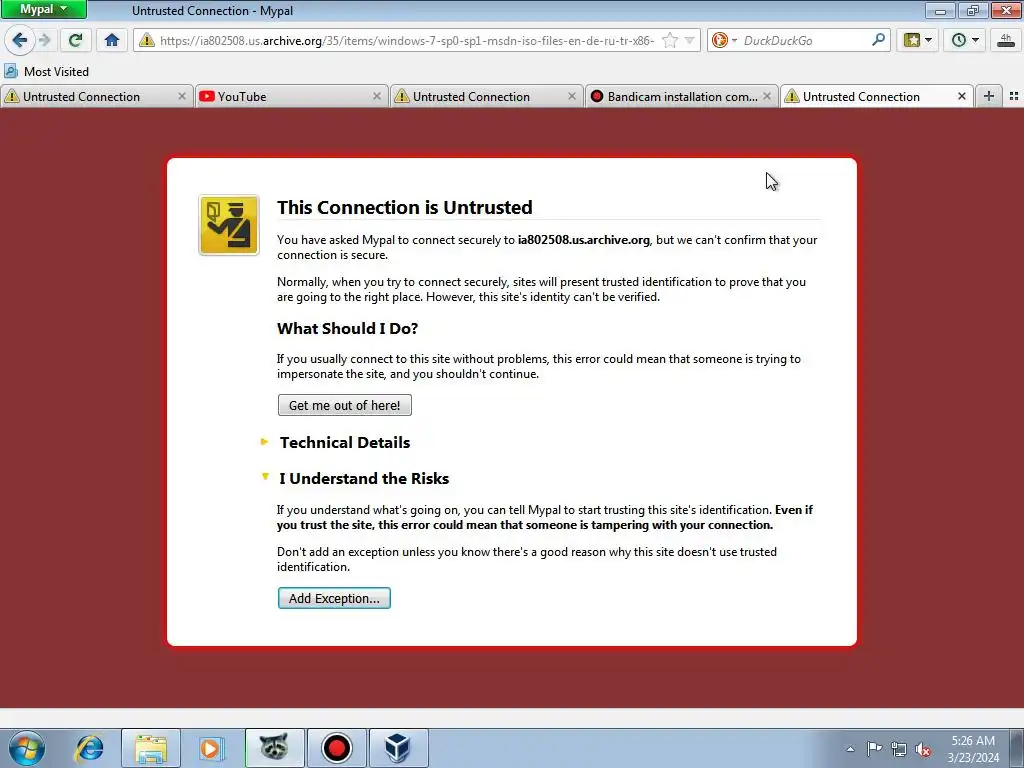
Task: Click the warning site identity icon in address bar
Action: [x=147, y=40]
